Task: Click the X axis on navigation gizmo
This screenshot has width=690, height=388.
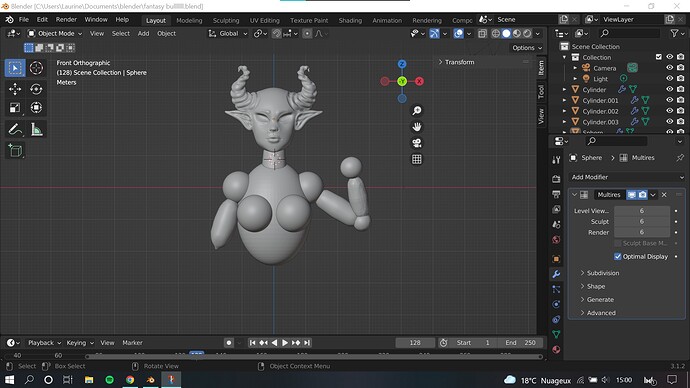Action: pos(419,81)
